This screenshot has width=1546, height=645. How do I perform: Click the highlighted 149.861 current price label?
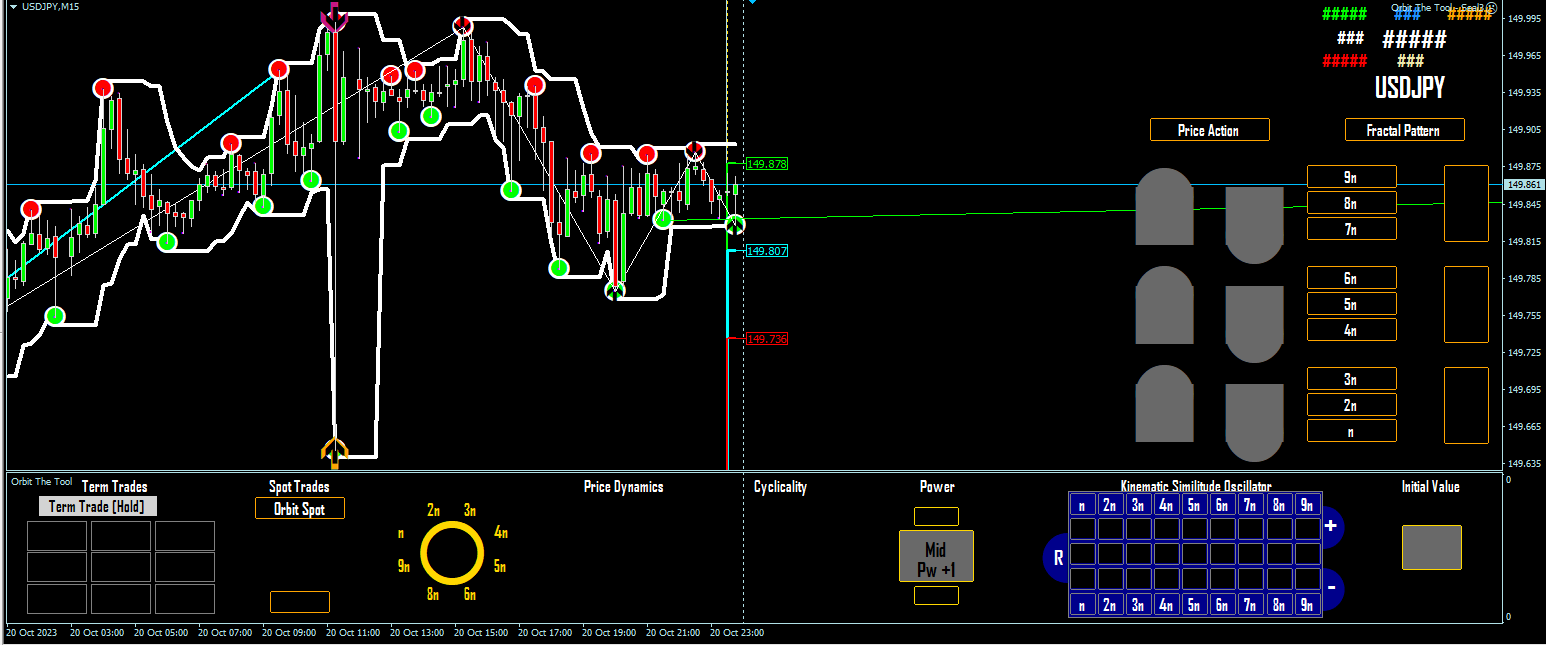(1525, 185)
